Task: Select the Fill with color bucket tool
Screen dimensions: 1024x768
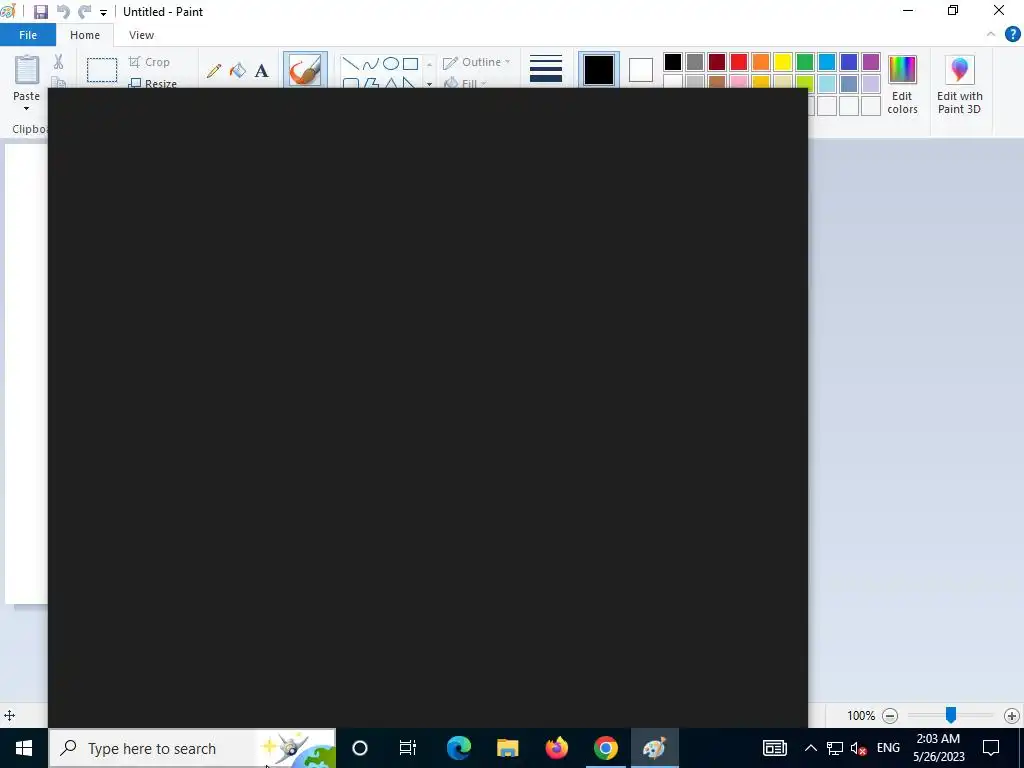Action: [x=238, y=71]
